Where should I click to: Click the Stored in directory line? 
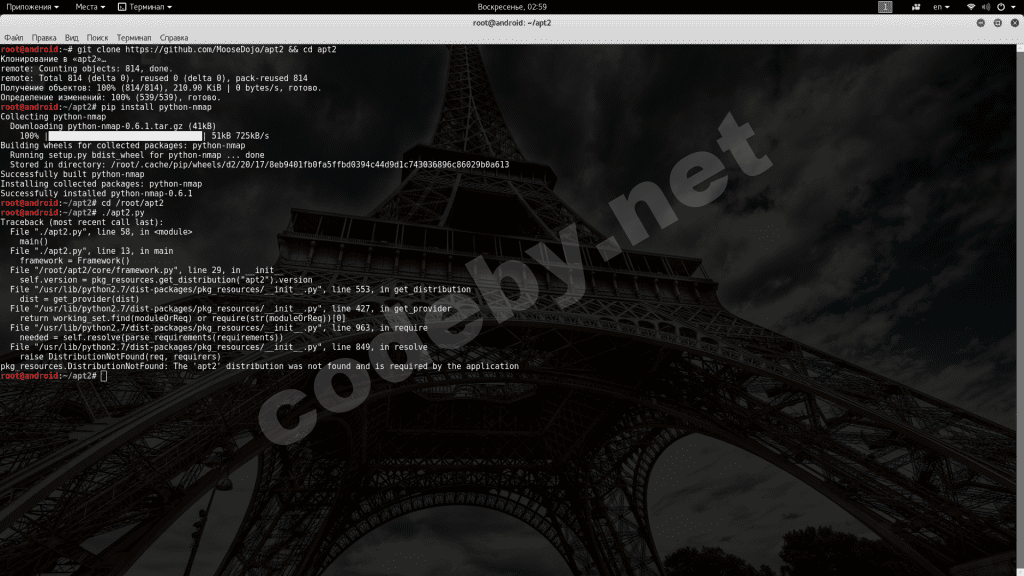pos(259,165)
